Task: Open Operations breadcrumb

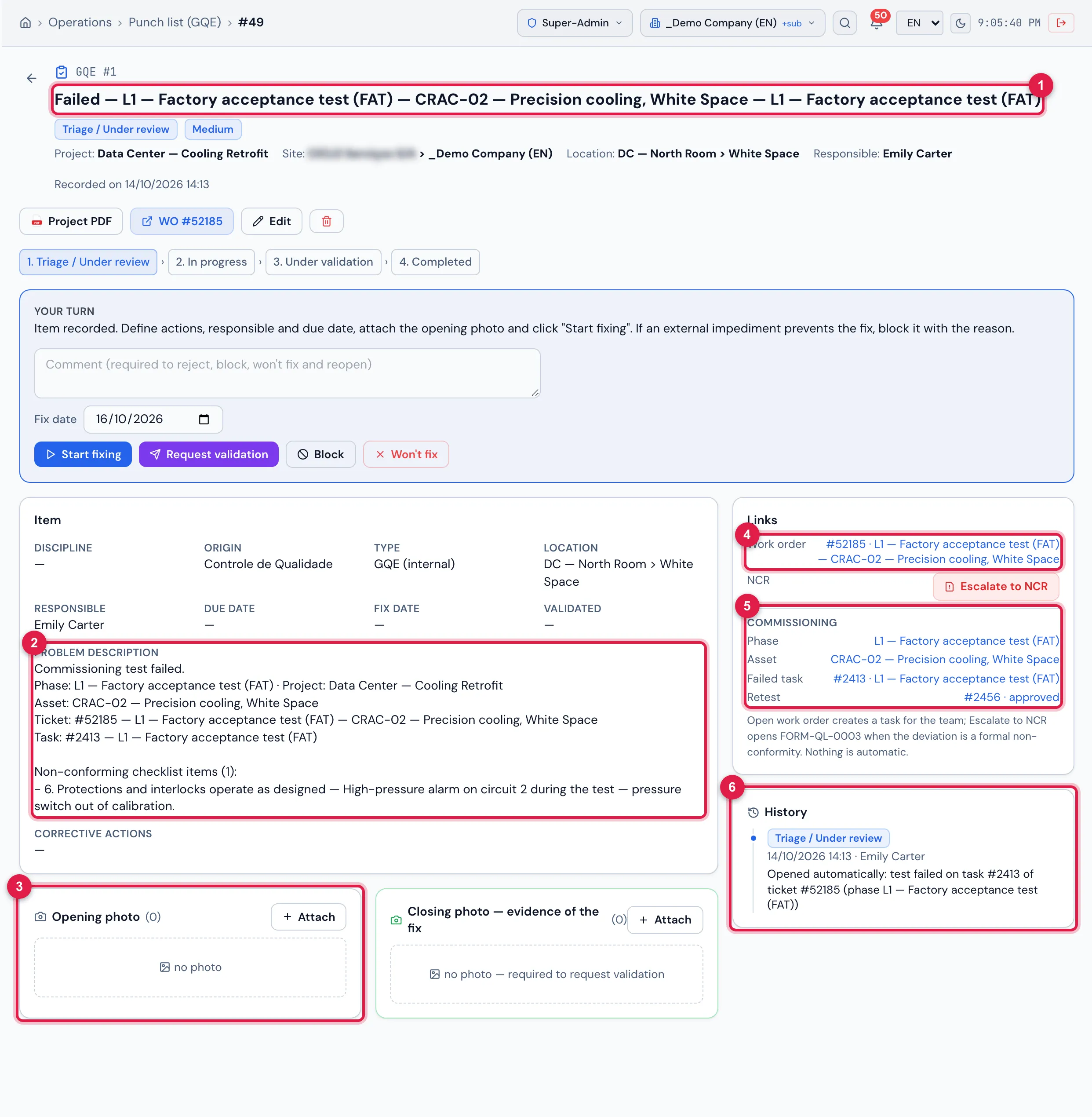Action: 80,22
